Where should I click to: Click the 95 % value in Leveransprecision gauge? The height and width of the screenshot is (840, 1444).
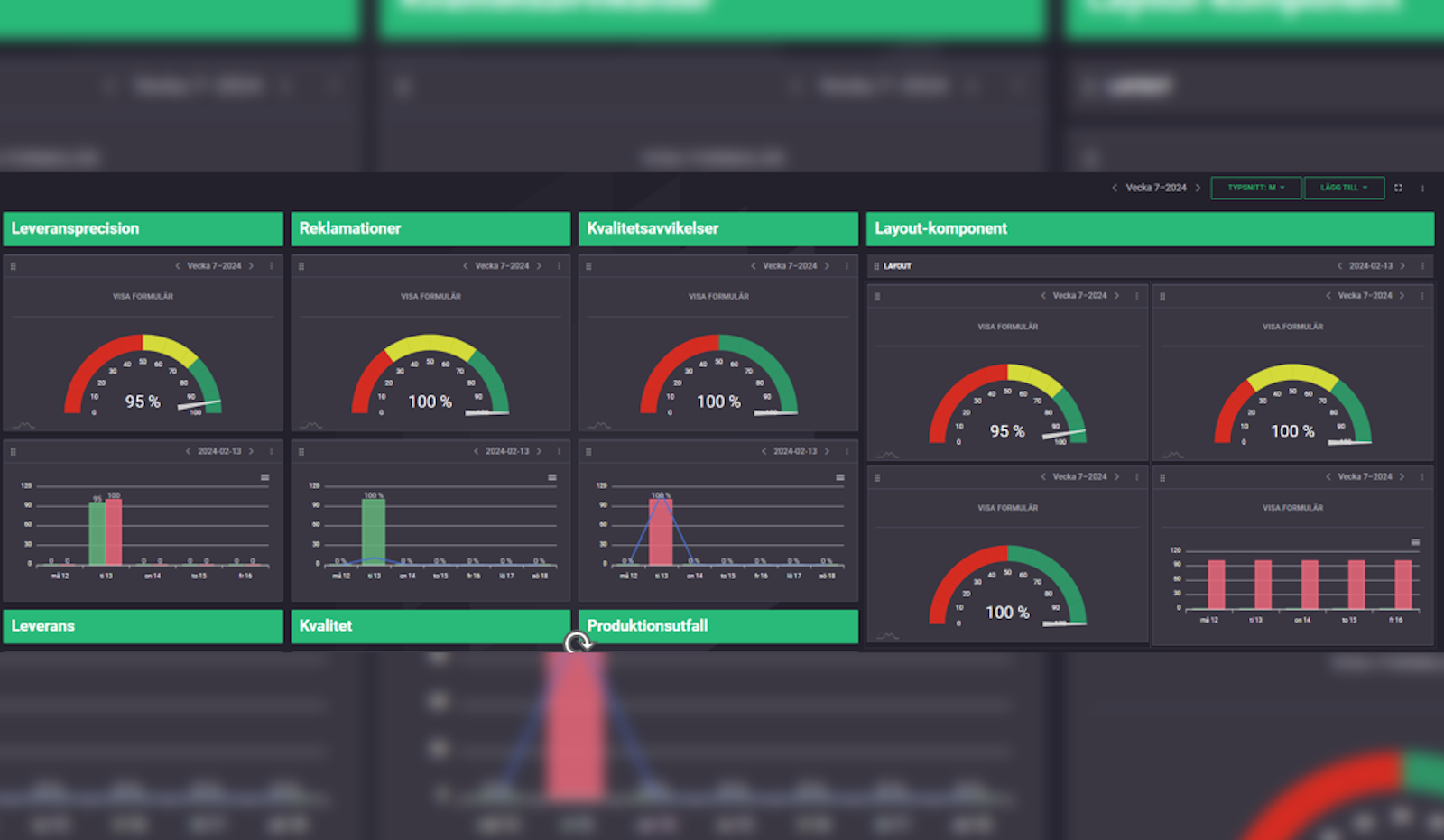pos(143,402)
